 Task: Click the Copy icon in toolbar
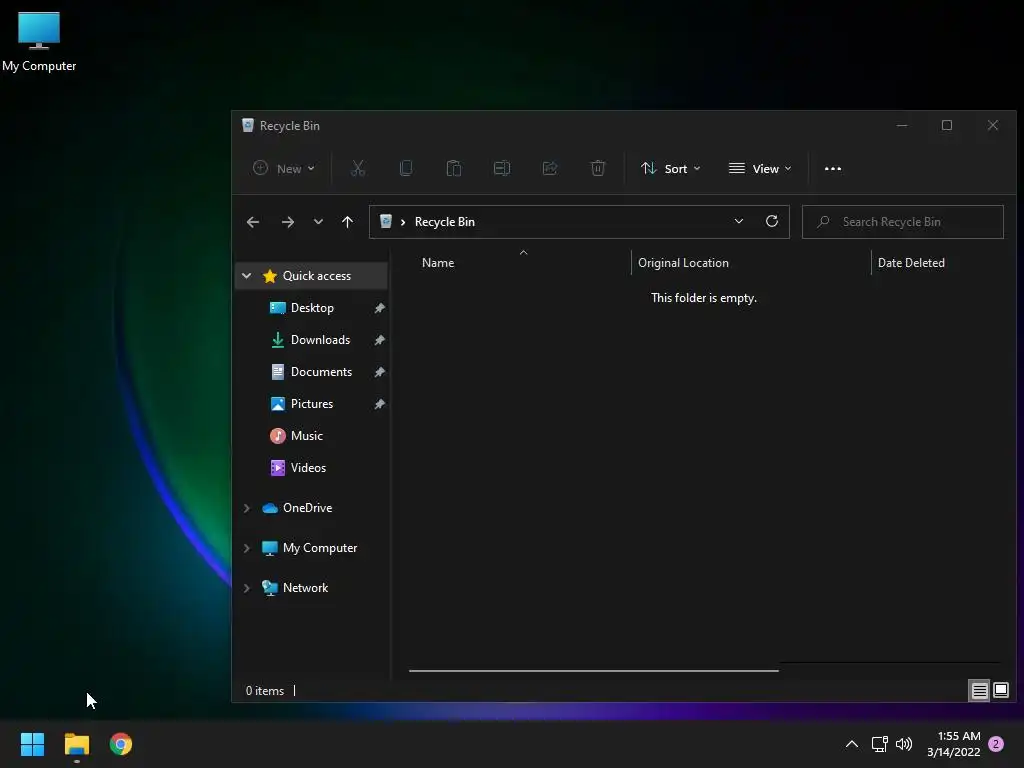406,168
